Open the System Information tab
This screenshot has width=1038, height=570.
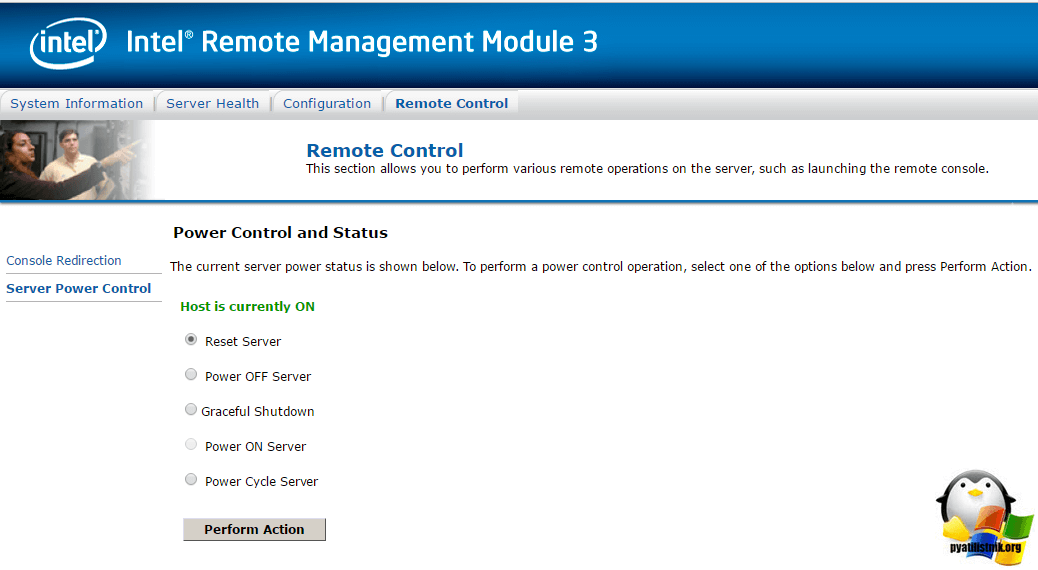(77, 103)
